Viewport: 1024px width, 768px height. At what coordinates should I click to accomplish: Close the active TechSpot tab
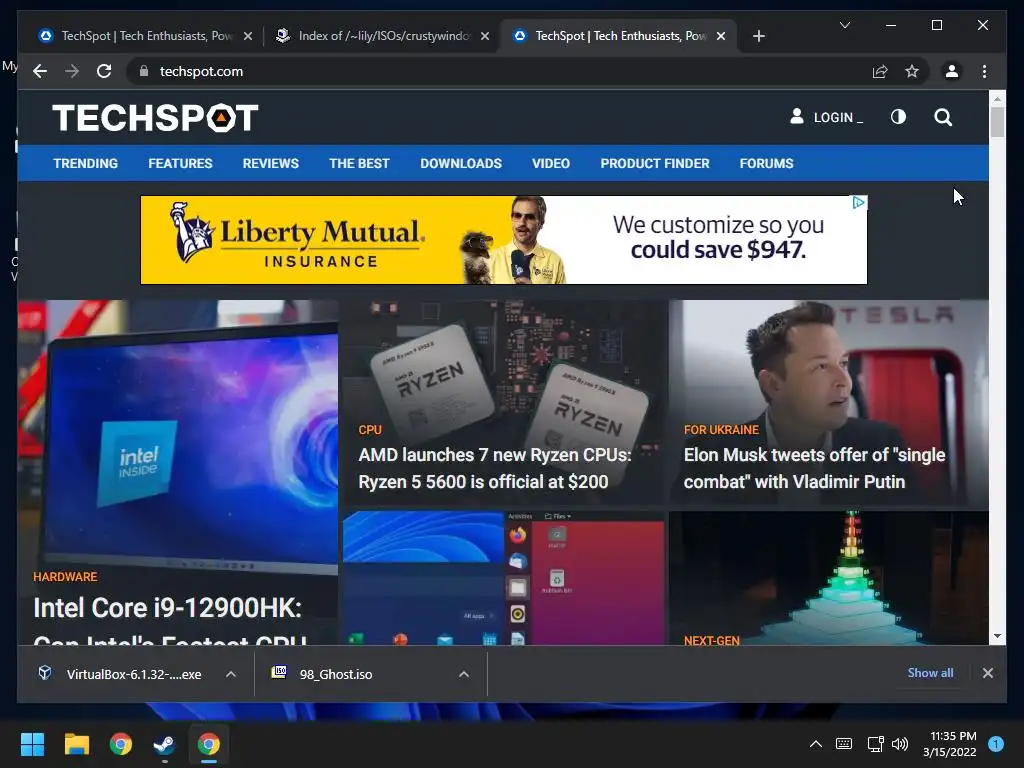tap(721, 36)
